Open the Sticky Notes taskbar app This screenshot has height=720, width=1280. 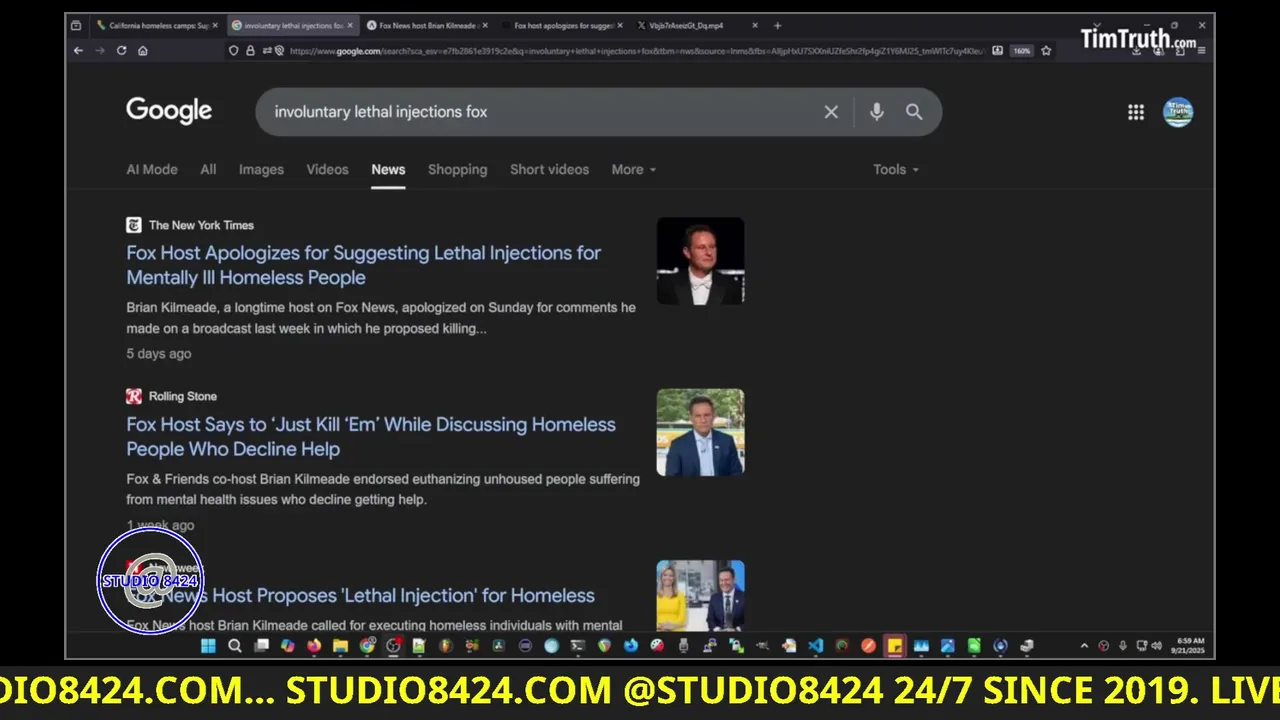point(895,646)
